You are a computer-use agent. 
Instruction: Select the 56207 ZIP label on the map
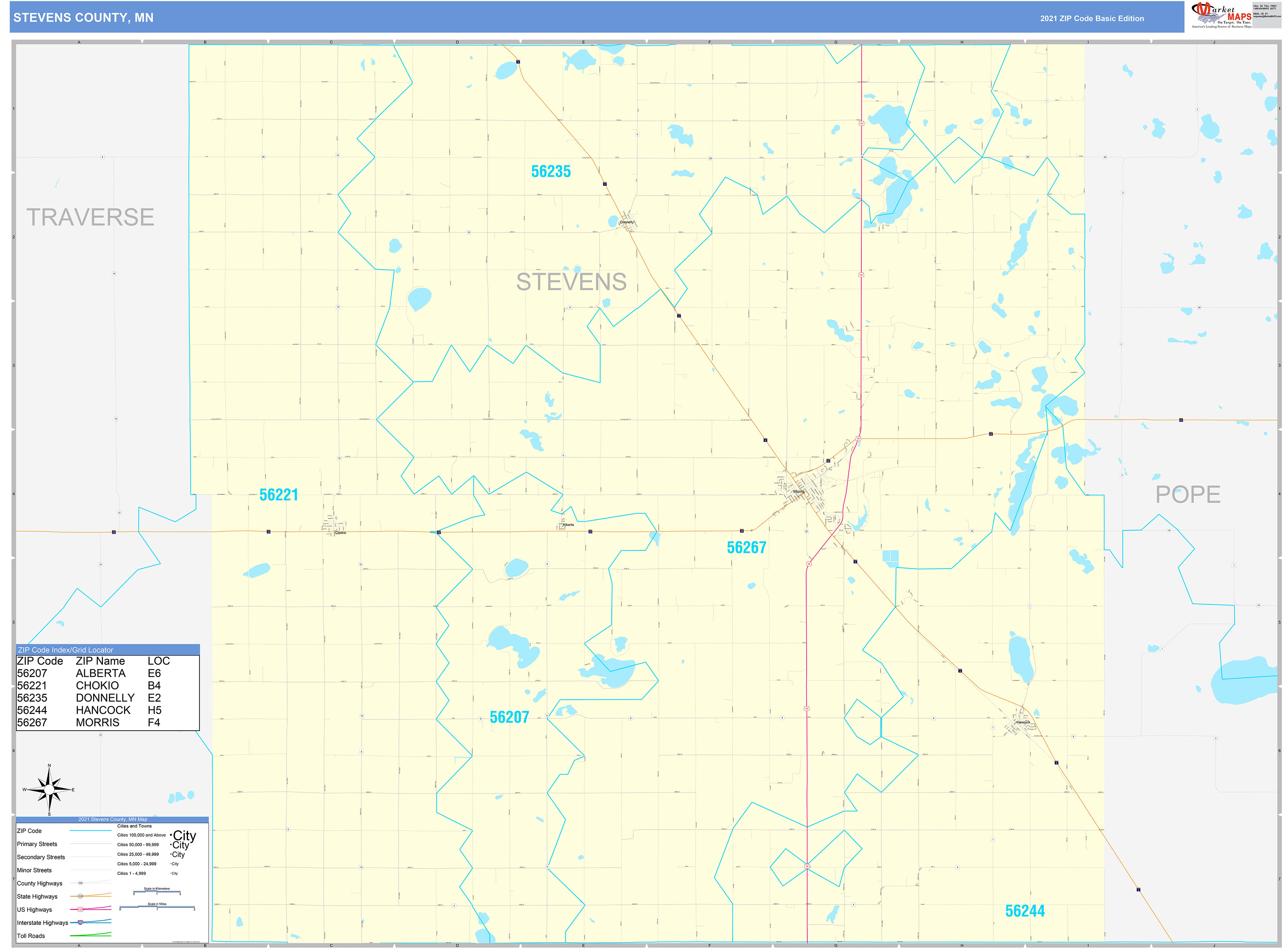(x=509, y=717)
